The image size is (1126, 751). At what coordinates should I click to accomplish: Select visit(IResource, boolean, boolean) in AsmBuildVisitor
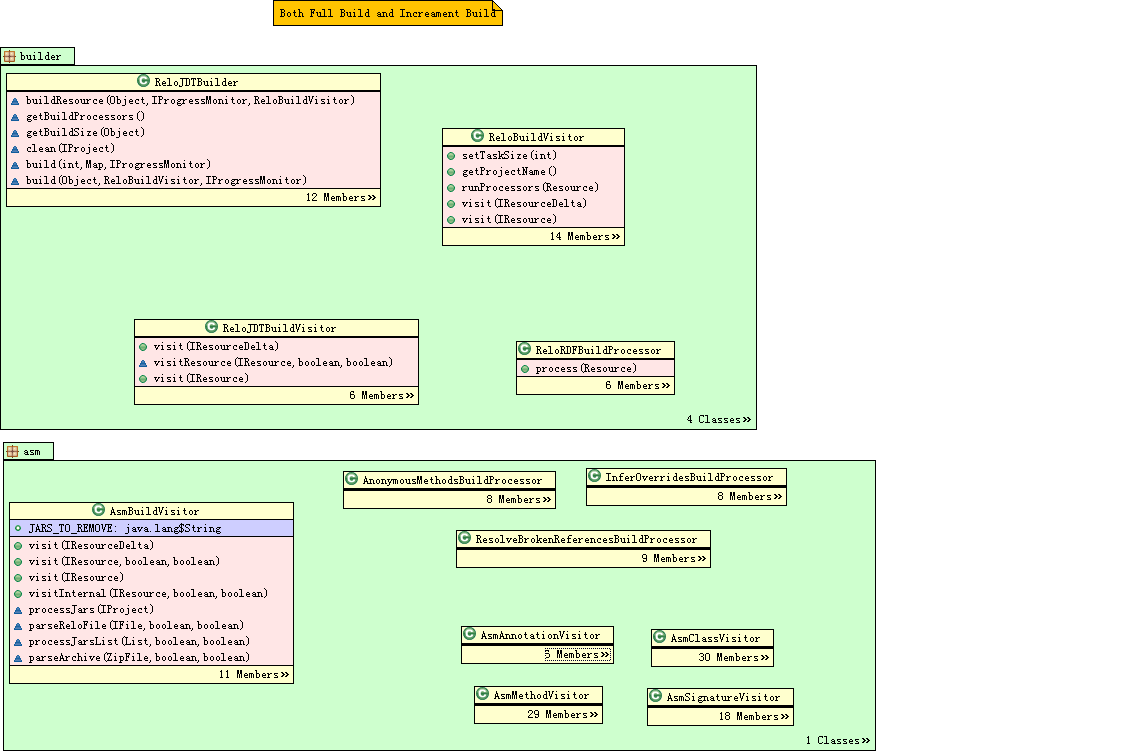pyautogui.click(x=124, y=561)
